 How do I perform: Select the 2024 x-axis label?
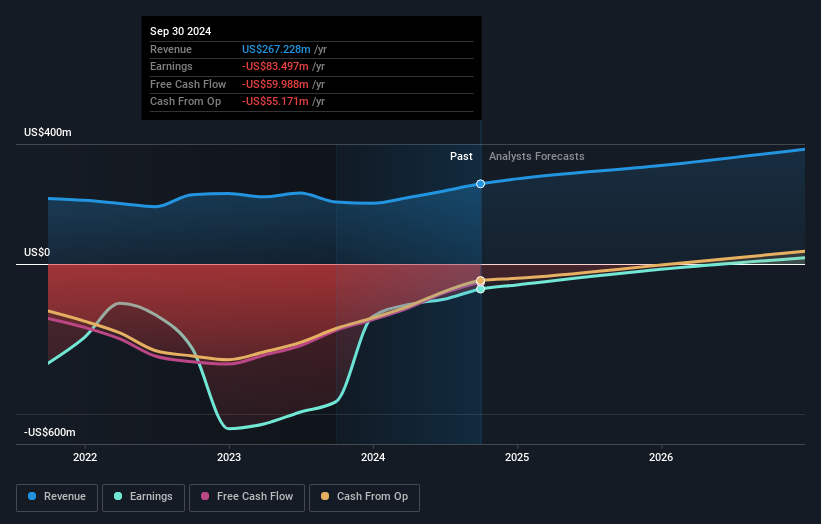click(x=373, y=457)
